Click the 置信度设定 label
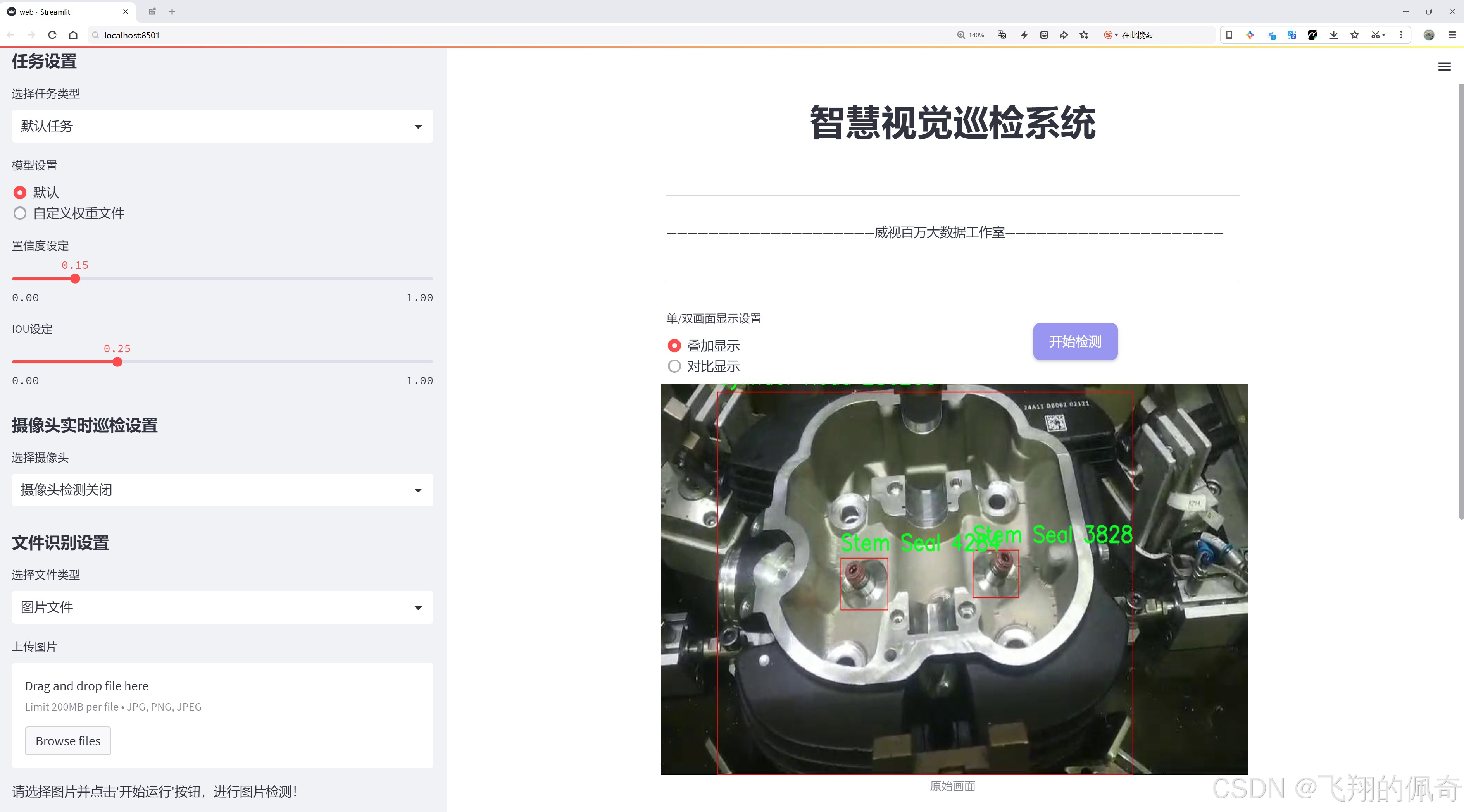Viewport: 1464px width, 812px height. click(40, 246)
